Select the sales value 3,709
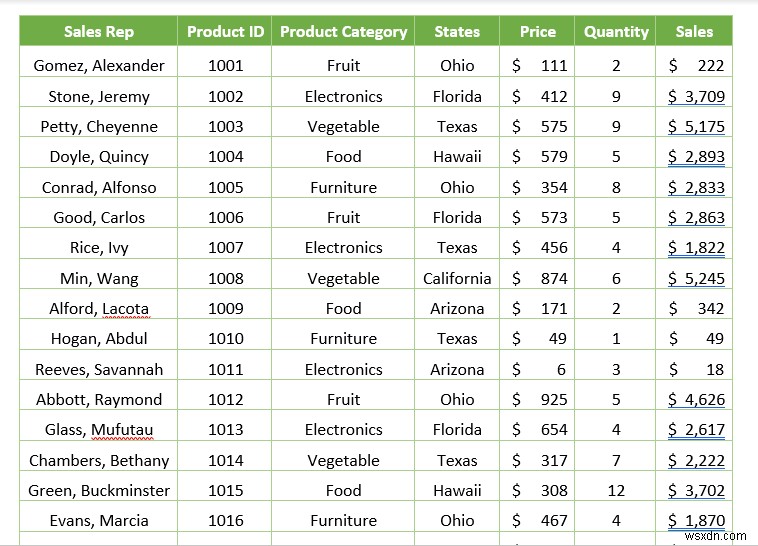 coord(697,97)
